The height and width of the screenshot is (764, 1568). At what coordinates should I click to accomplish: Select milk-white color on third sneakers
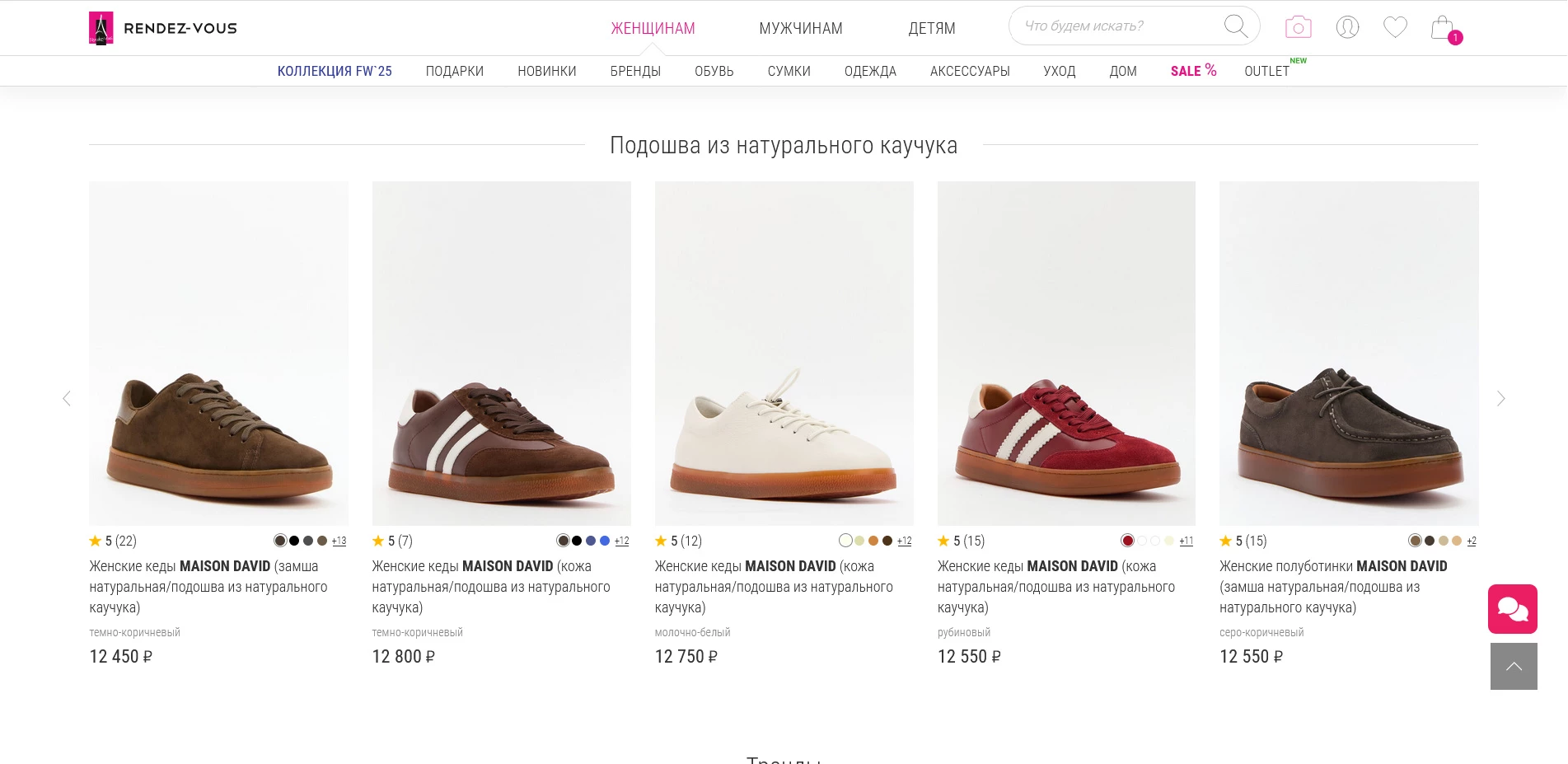(845, 541)
